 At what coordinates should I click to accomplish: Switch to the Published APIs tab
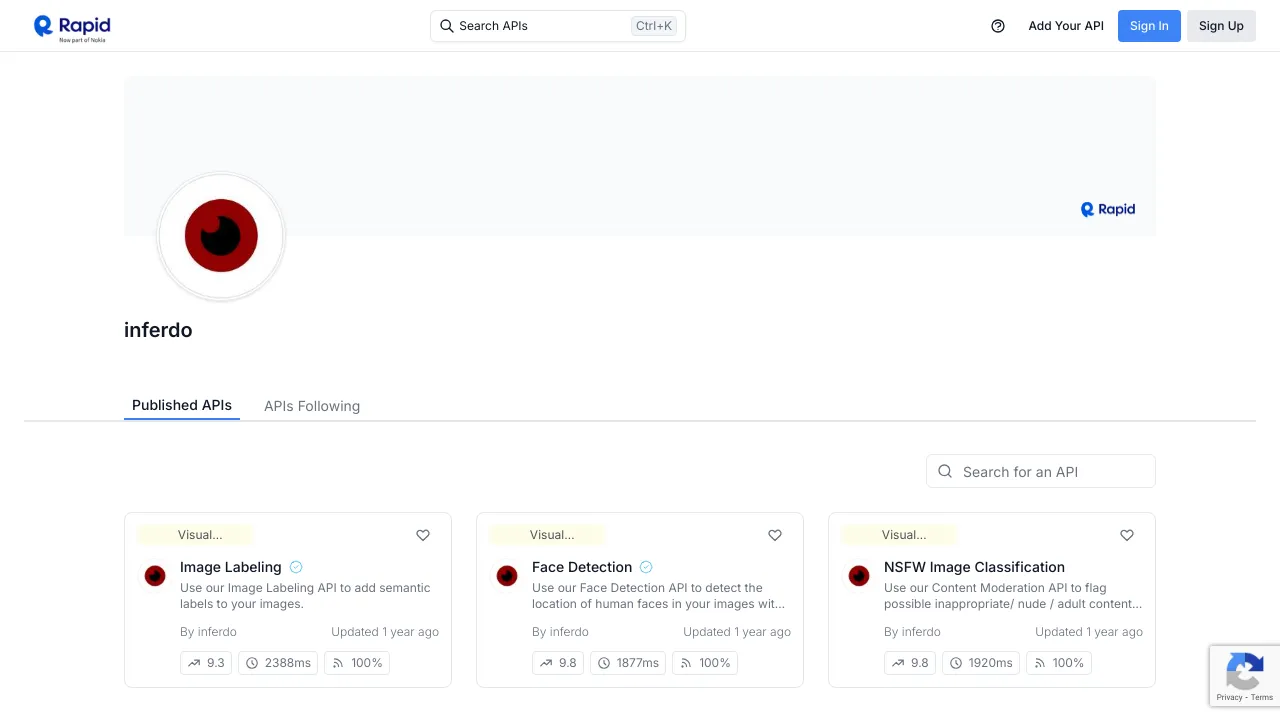point(182,405)
